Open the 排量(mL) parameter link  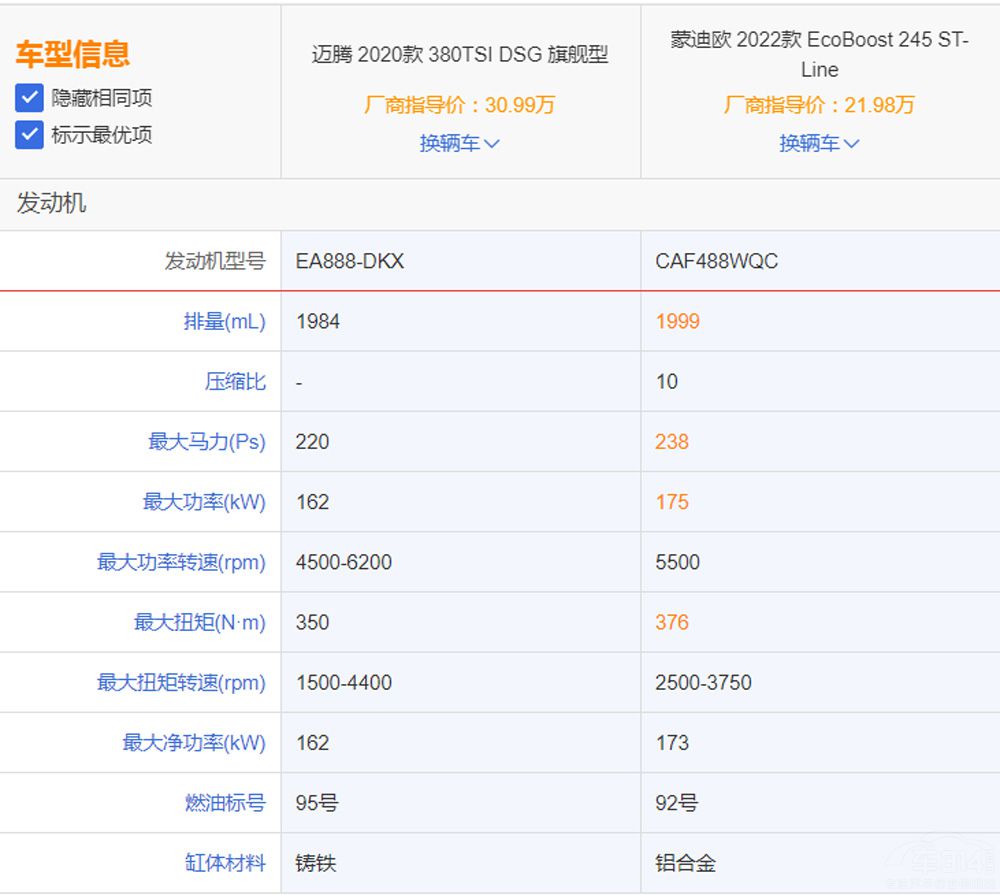(224, 321)
